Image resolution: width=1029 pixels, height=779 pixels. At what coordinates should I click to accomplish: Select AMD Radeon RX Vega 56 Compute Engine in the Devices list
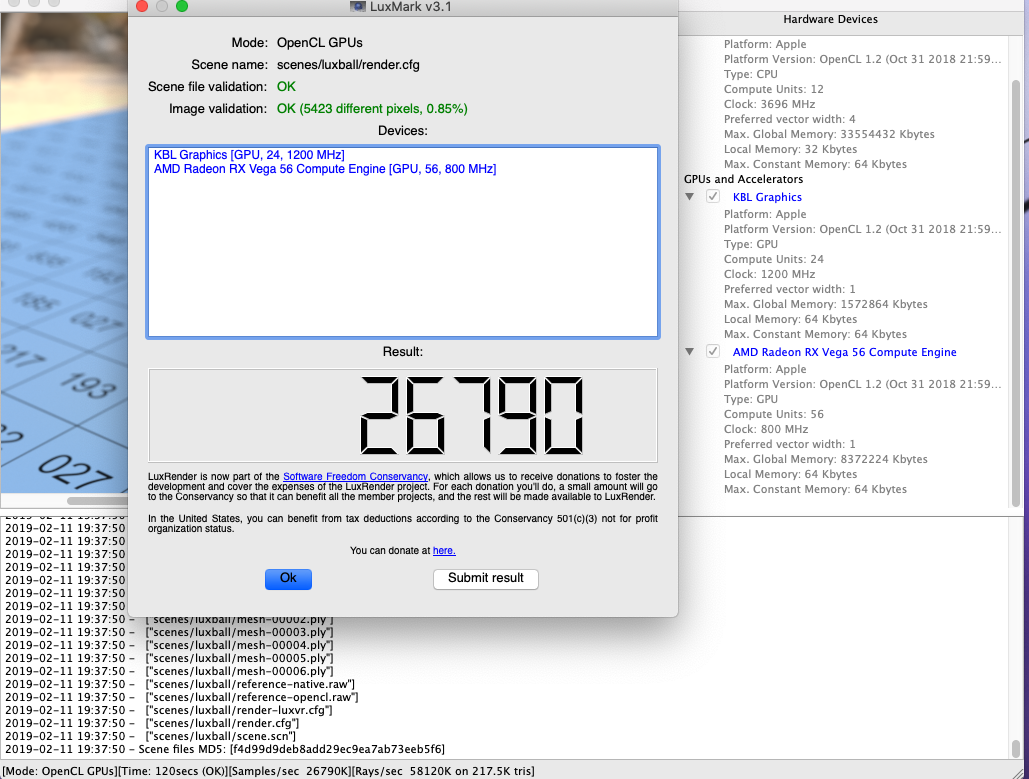pyautogui.click(x=325, y=169)
